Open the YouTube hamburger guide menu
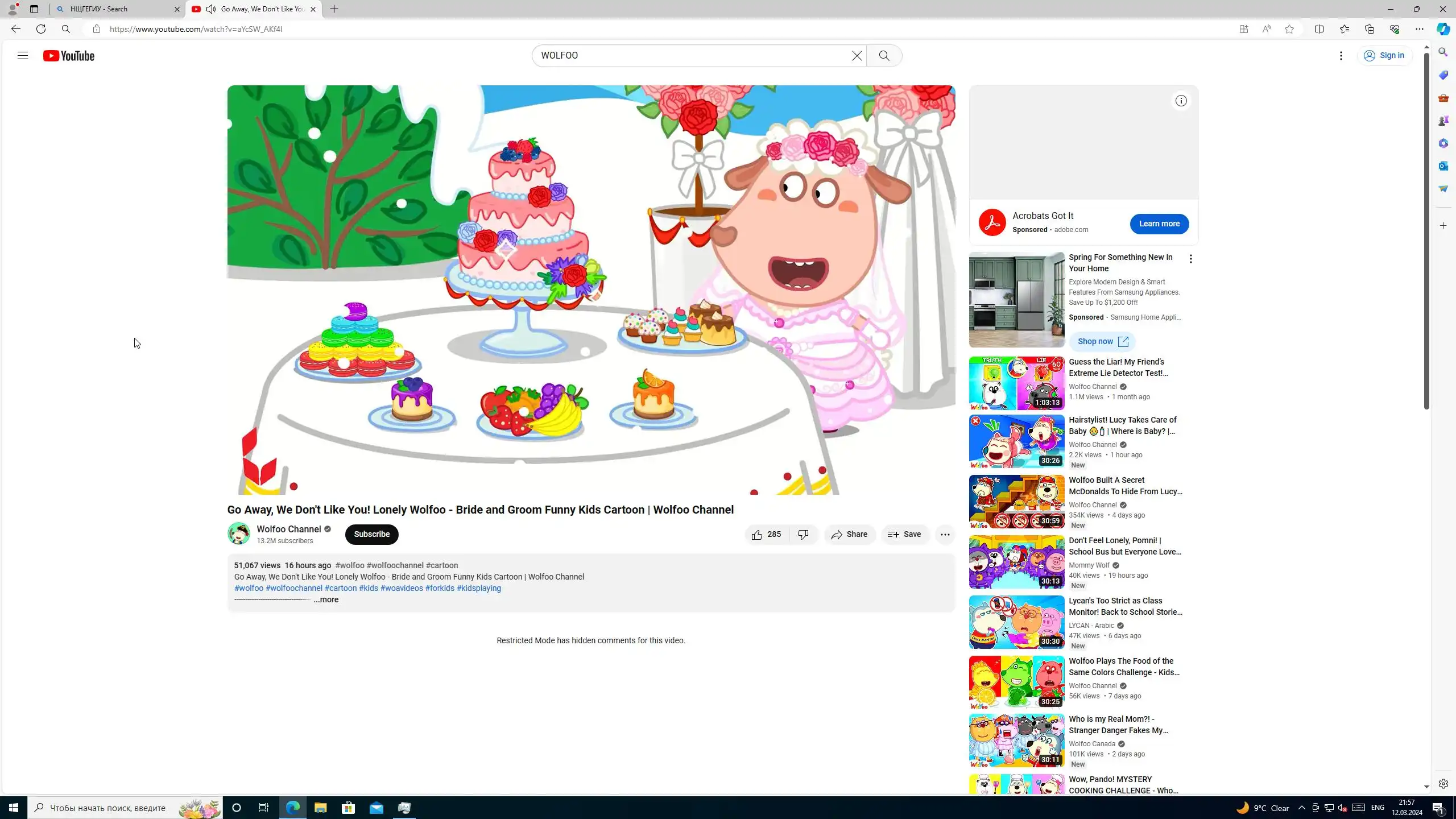 click(23, 56)
